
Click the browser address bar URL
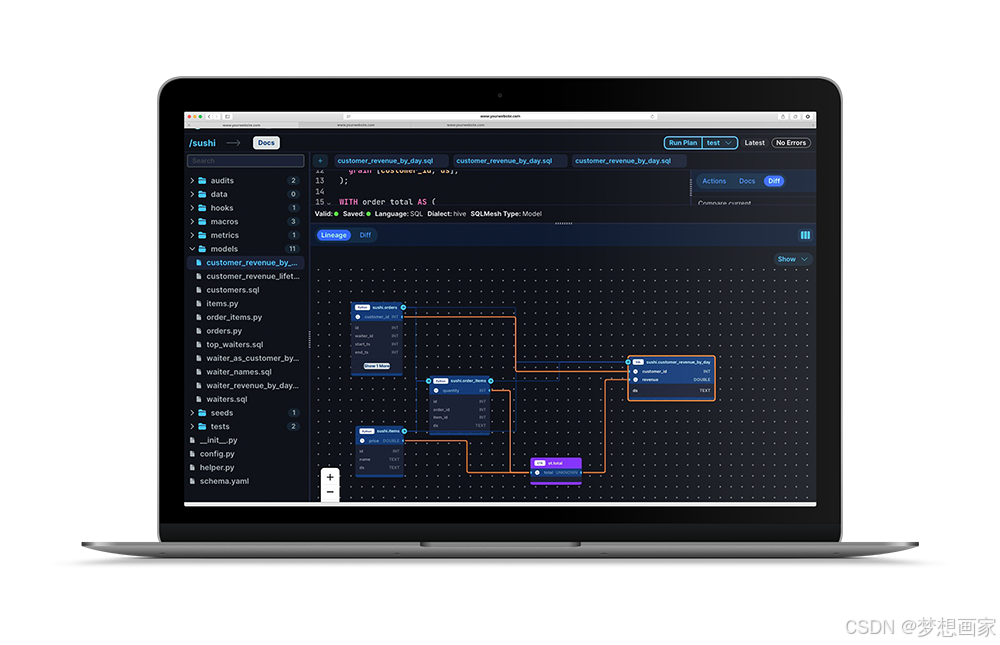pyautogui.click(x=500, y=117)
